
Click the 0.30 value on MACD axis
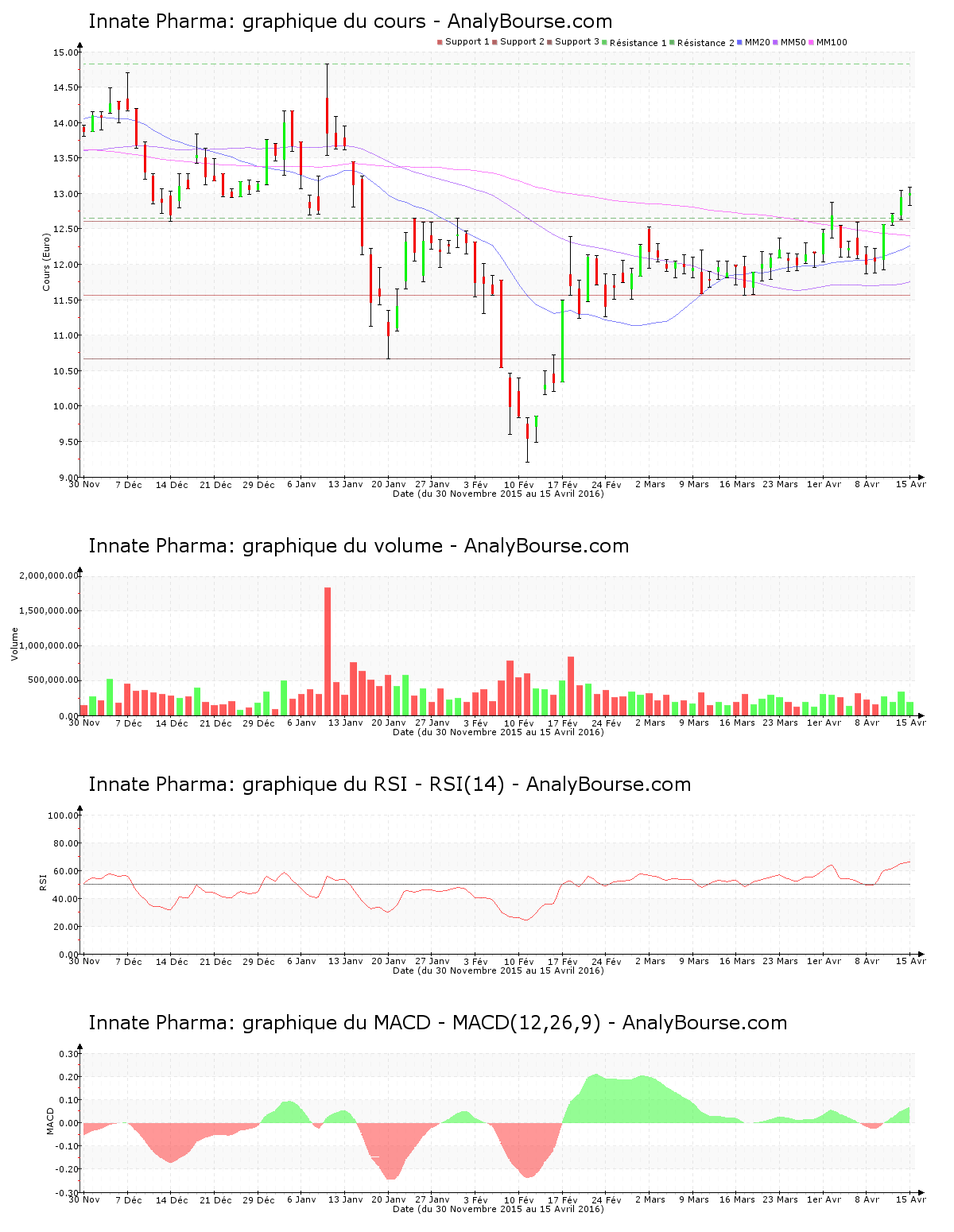pyautogui.click(x=70, y=1054)
